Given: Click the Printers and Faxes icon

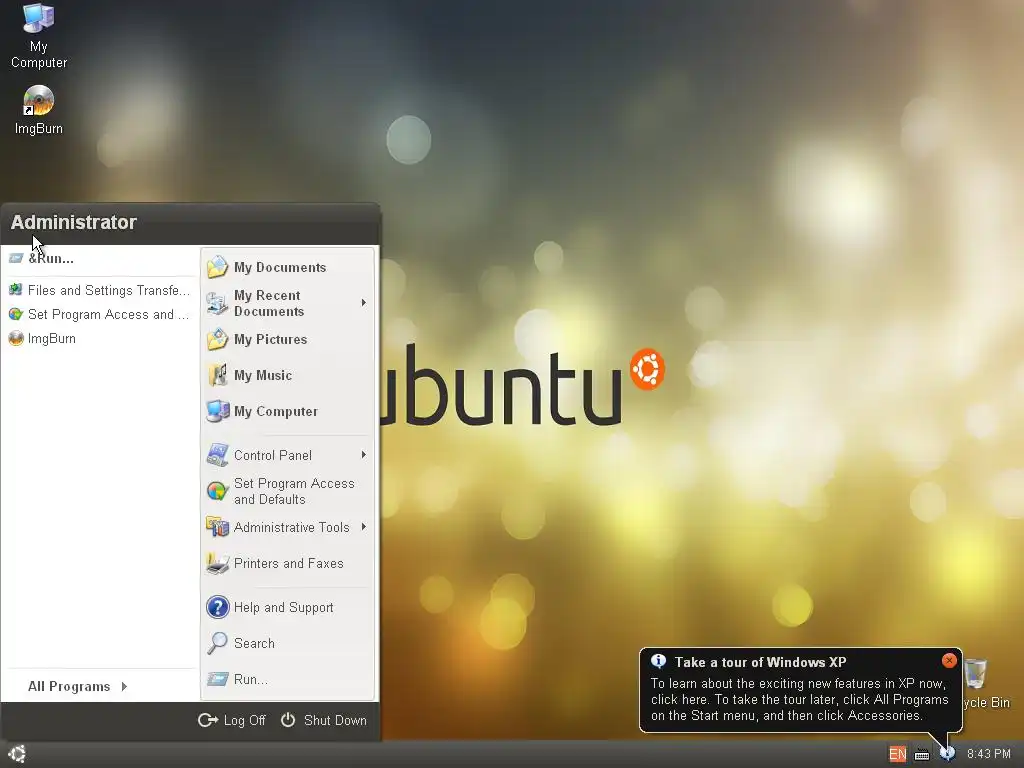Looking at the screenshot, I should 217,563.
